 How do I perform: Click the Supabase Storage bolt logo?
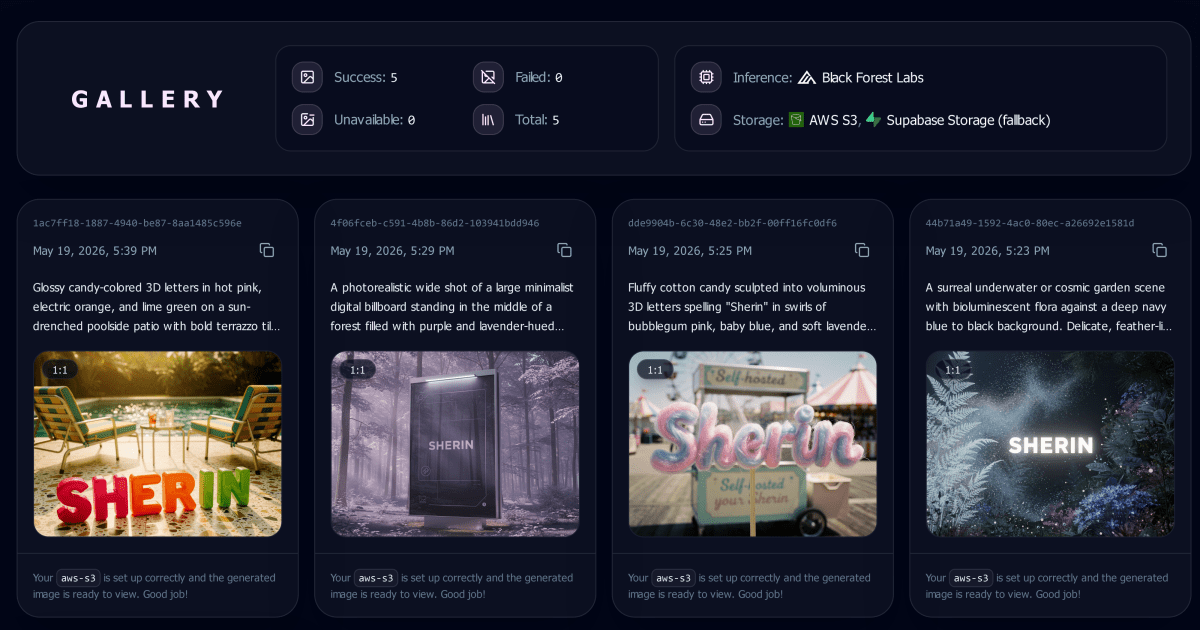pyautogui.click(x=874, y=120)
